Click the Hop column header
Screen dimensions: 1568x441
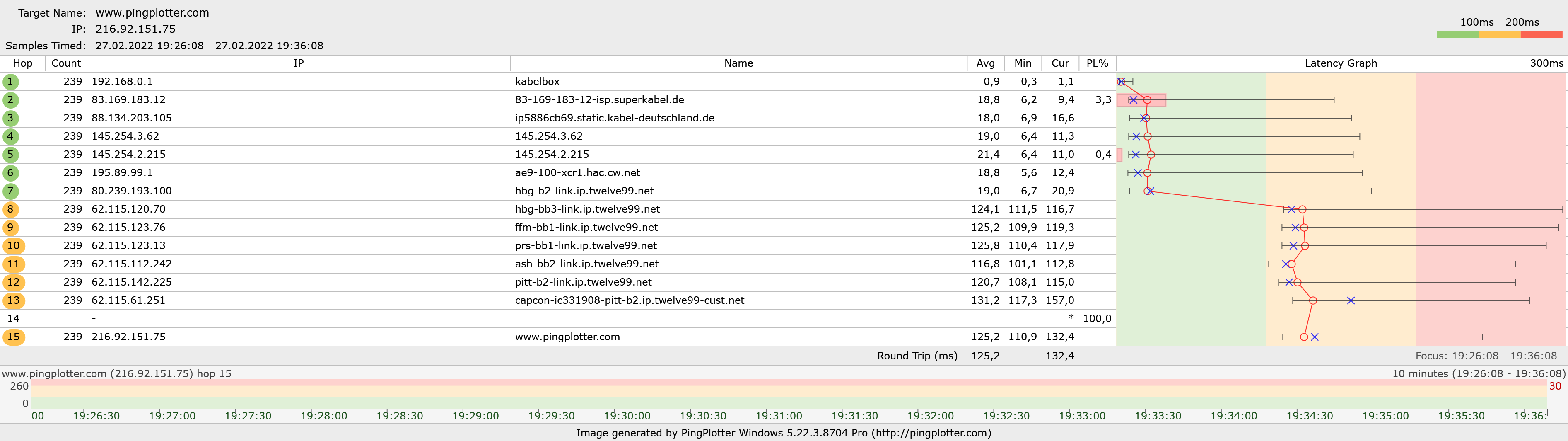point(22,63)
